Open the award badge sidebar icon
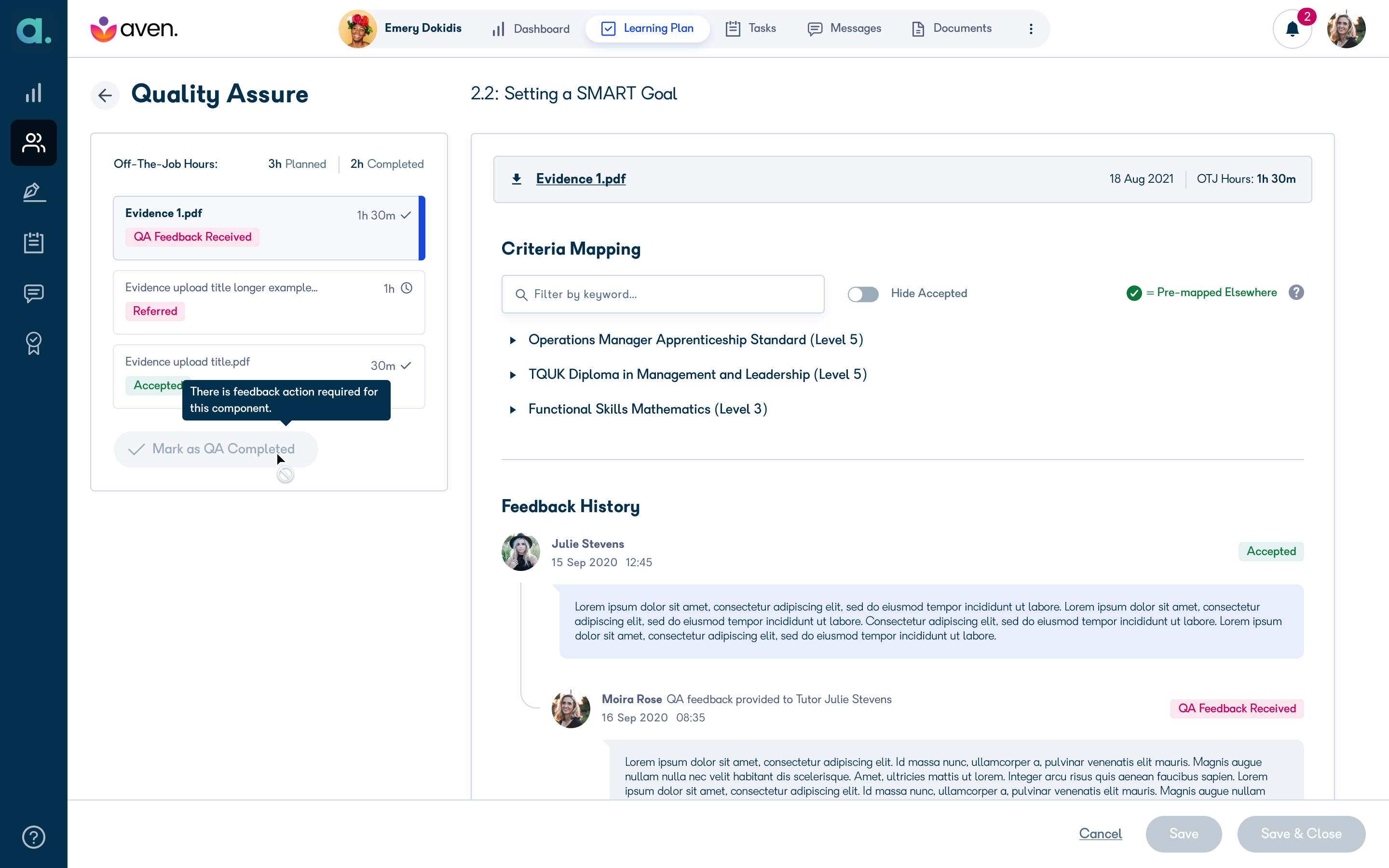 (34, 343)
